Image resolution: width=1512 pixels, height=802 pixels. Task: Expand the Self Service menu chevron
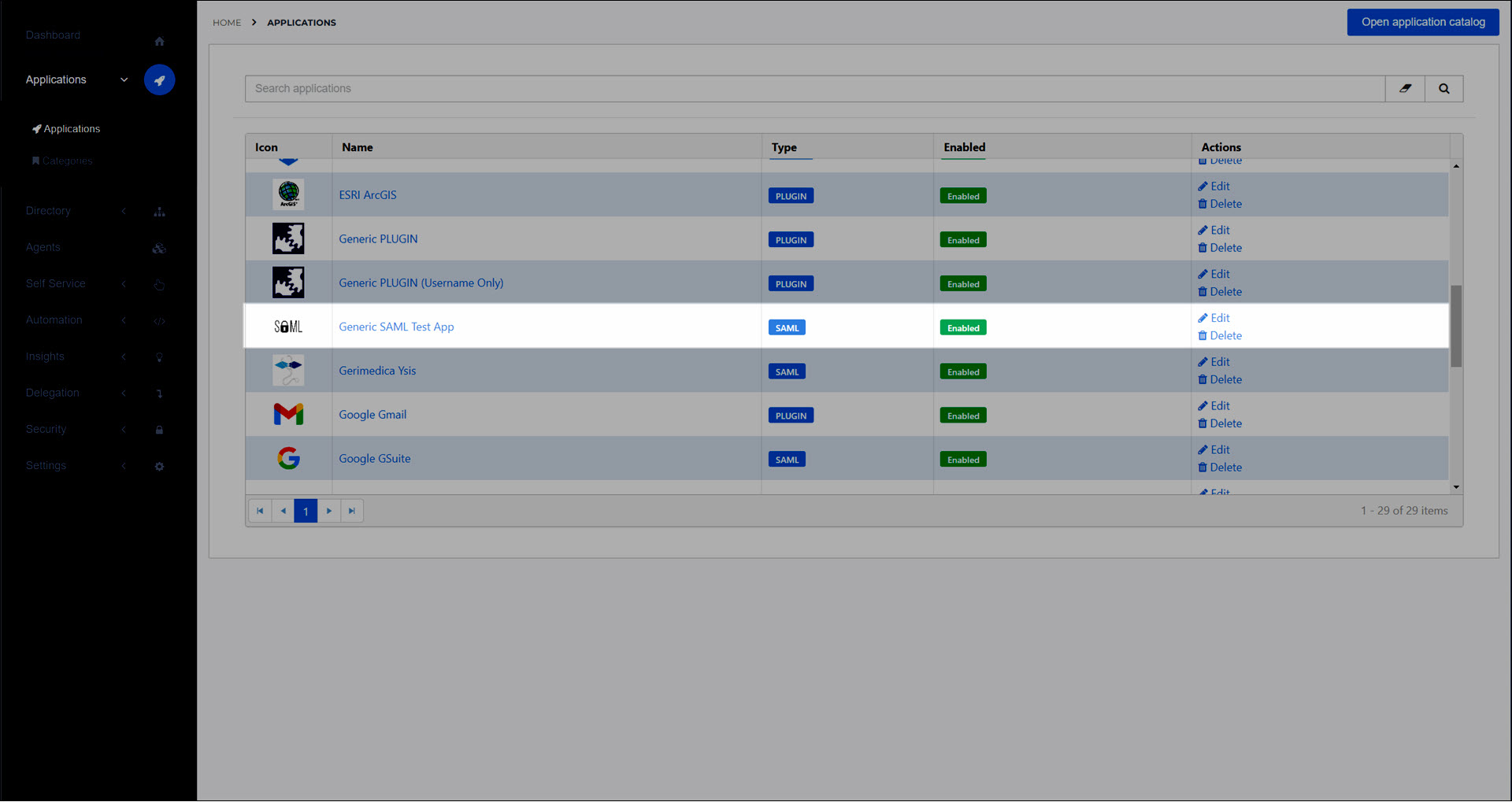[124, 283]
